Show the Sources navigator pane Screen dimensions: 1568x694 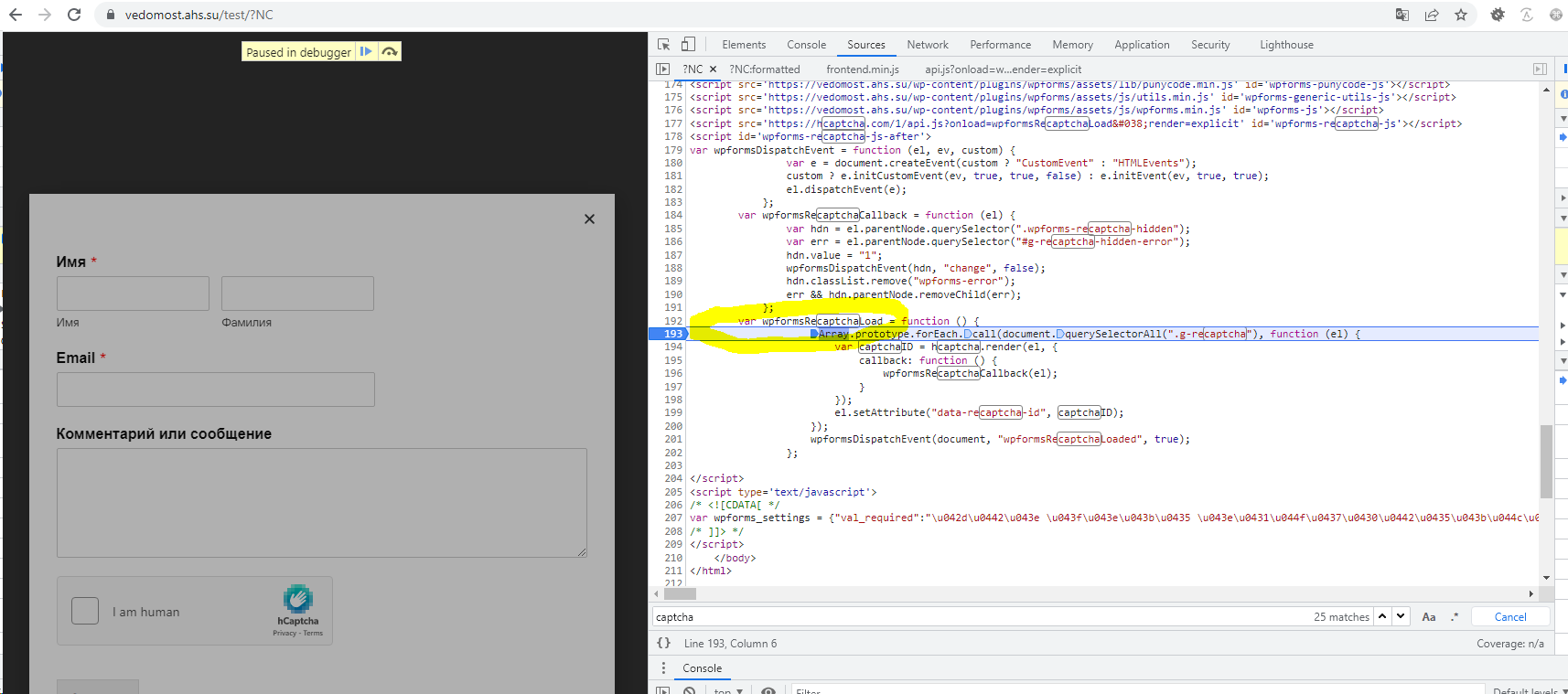click(x=662, y=69)
